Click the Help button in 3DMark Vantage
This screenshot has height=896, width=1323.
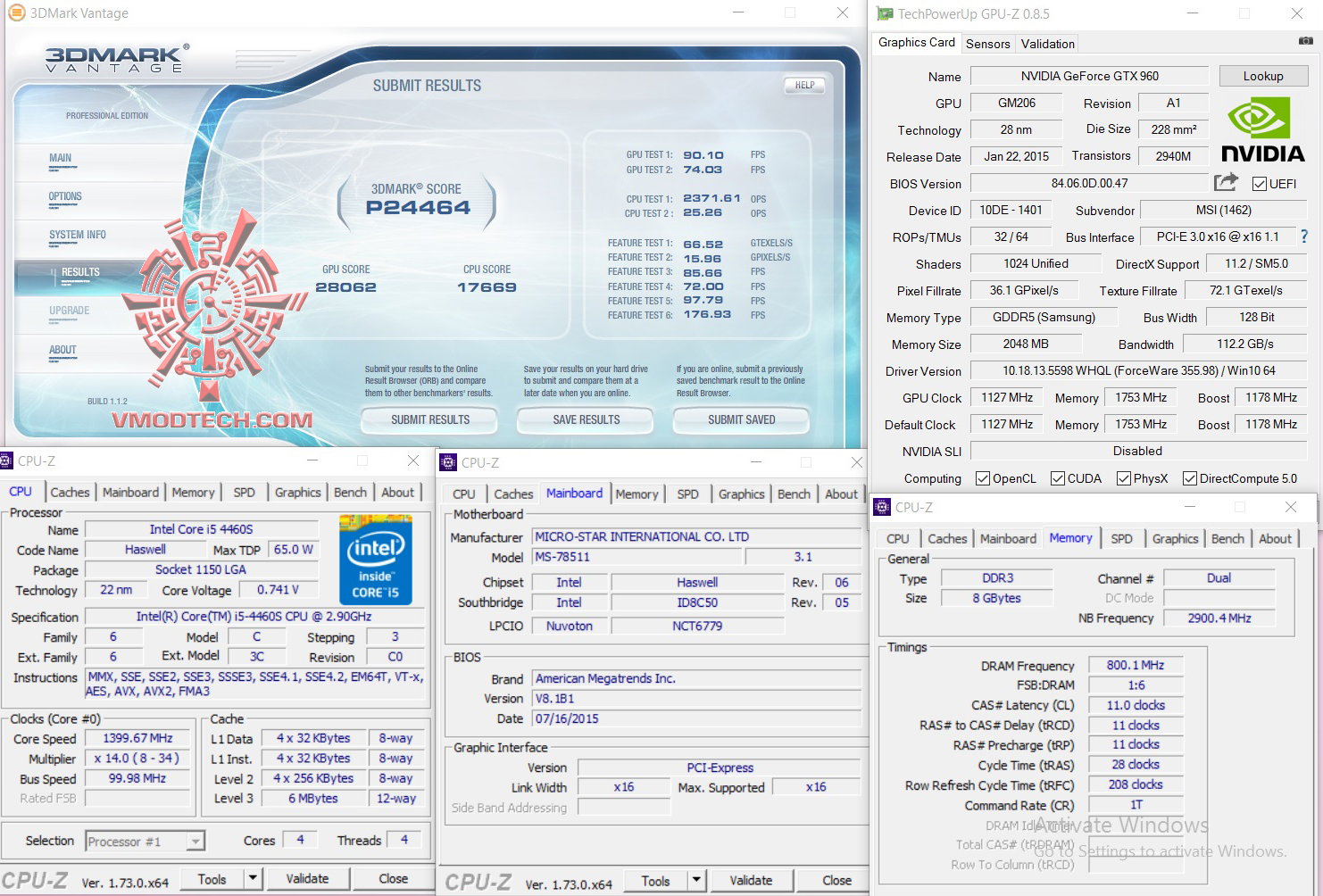point(804,86)
